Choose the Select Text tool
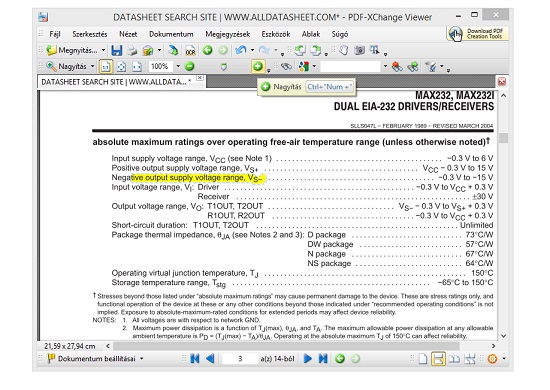The height and width of the screenshot is (390, 550). tap(375, 51)
